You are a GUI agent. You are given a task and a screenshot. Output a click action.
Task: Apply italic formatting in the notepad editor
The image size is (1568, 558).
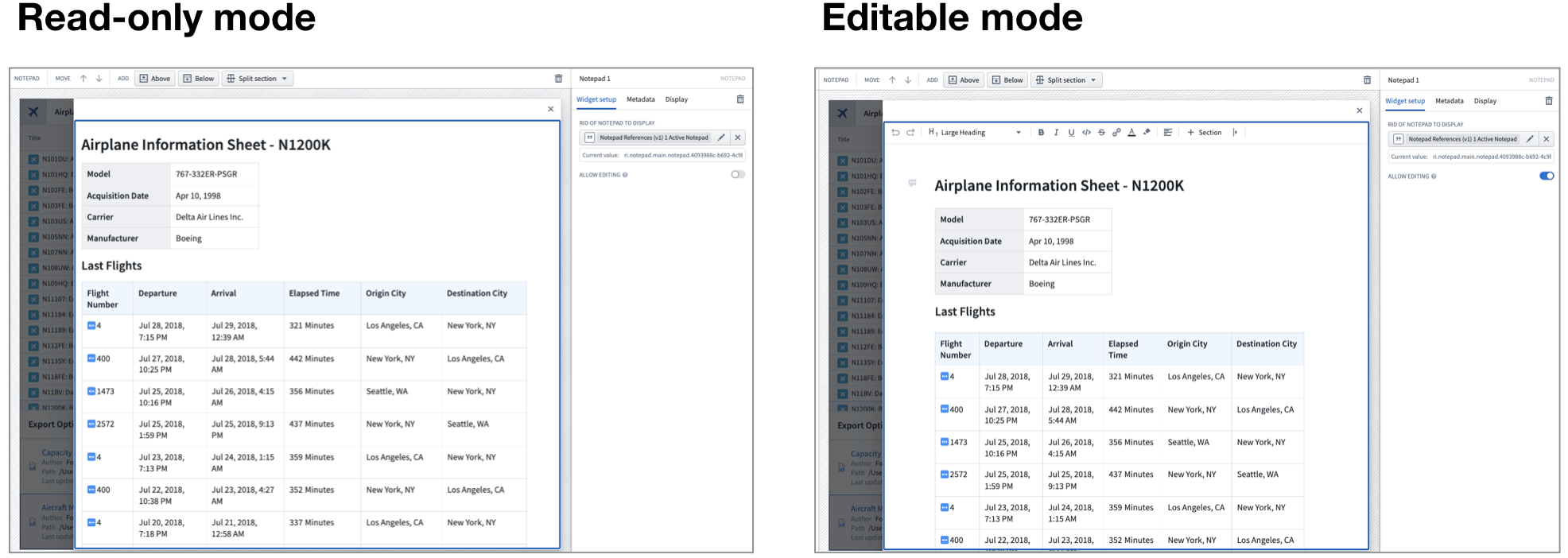tap(1056, 133)
